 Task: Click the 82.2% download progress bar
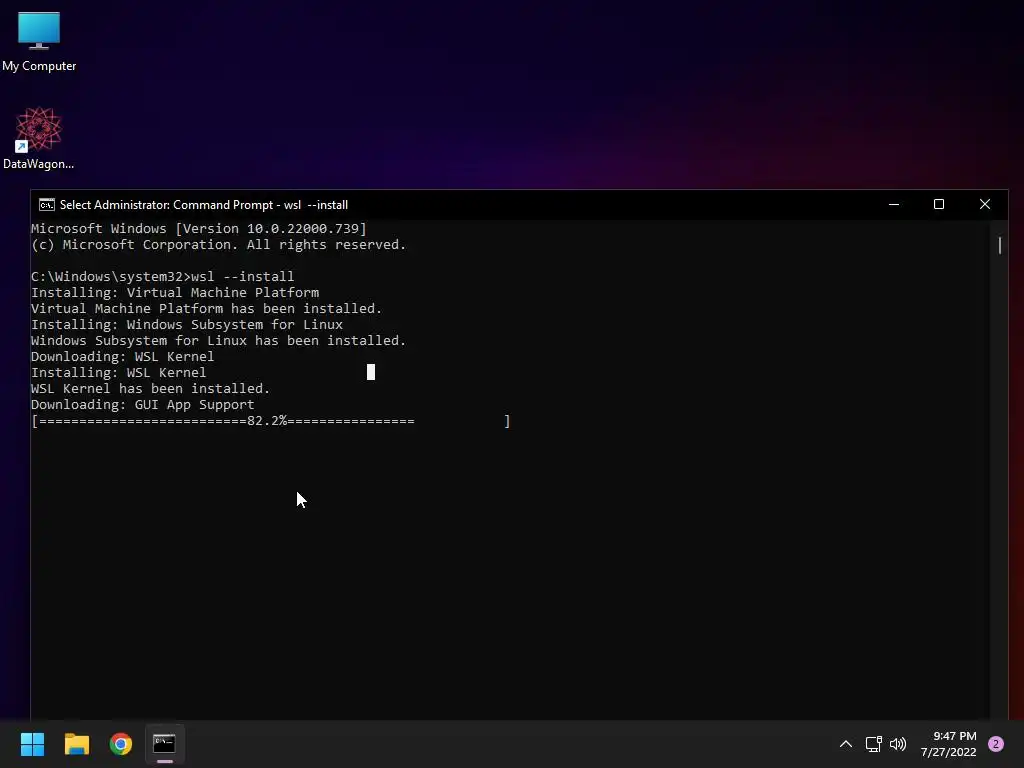tap(270, 421)
